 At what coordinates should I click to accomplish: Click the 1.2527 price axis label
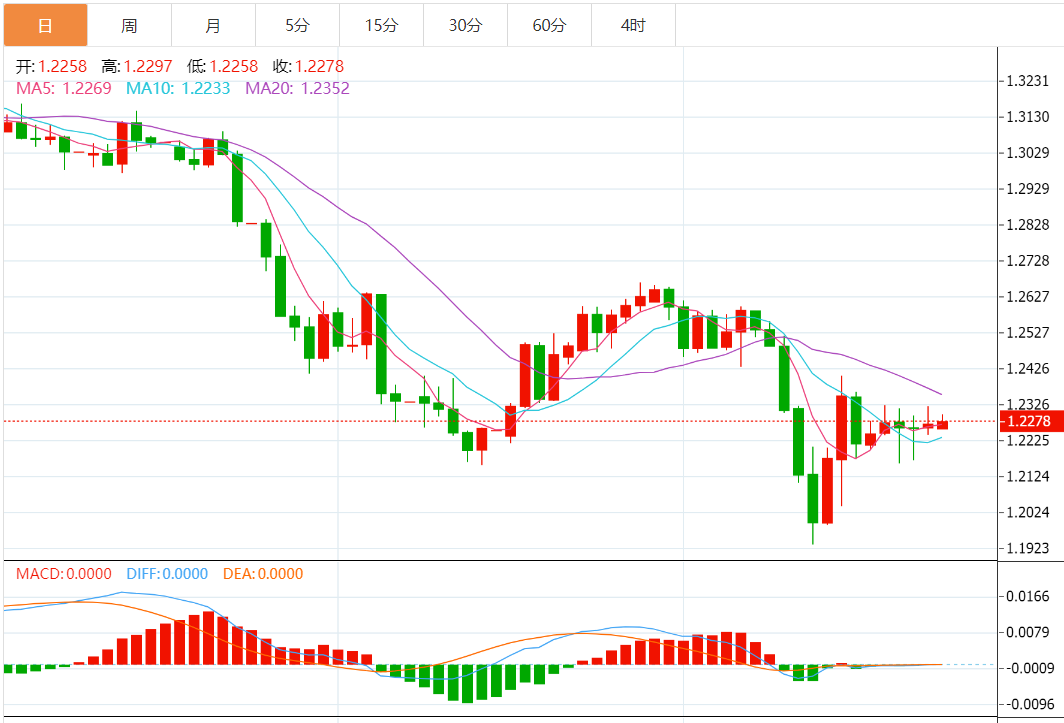1027,333
